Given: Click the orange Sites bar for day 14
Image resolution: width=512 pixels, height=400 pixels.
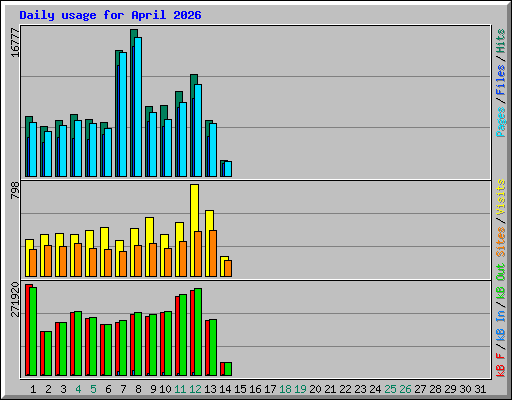Looking at the screenshot, I should [x=228, y=268].
